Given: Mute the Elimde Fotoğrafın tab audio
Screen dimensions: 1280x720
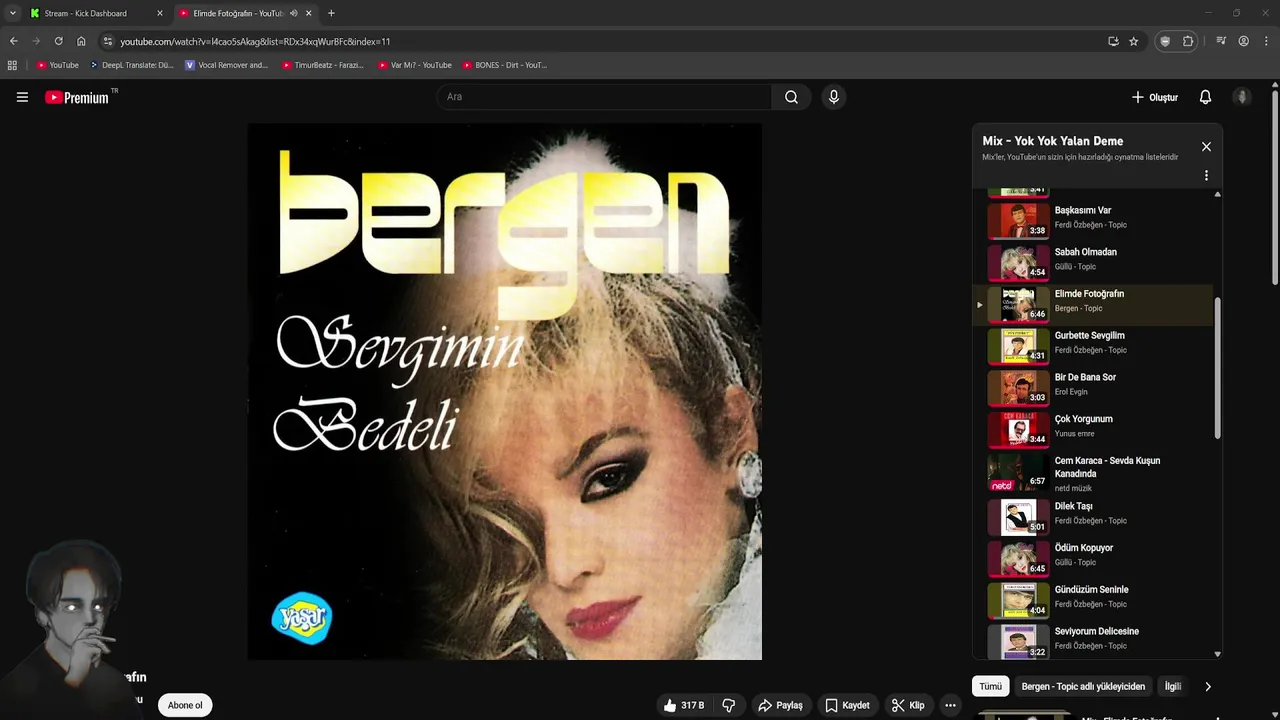Looking at the screenshot, I should click(294, 13).
